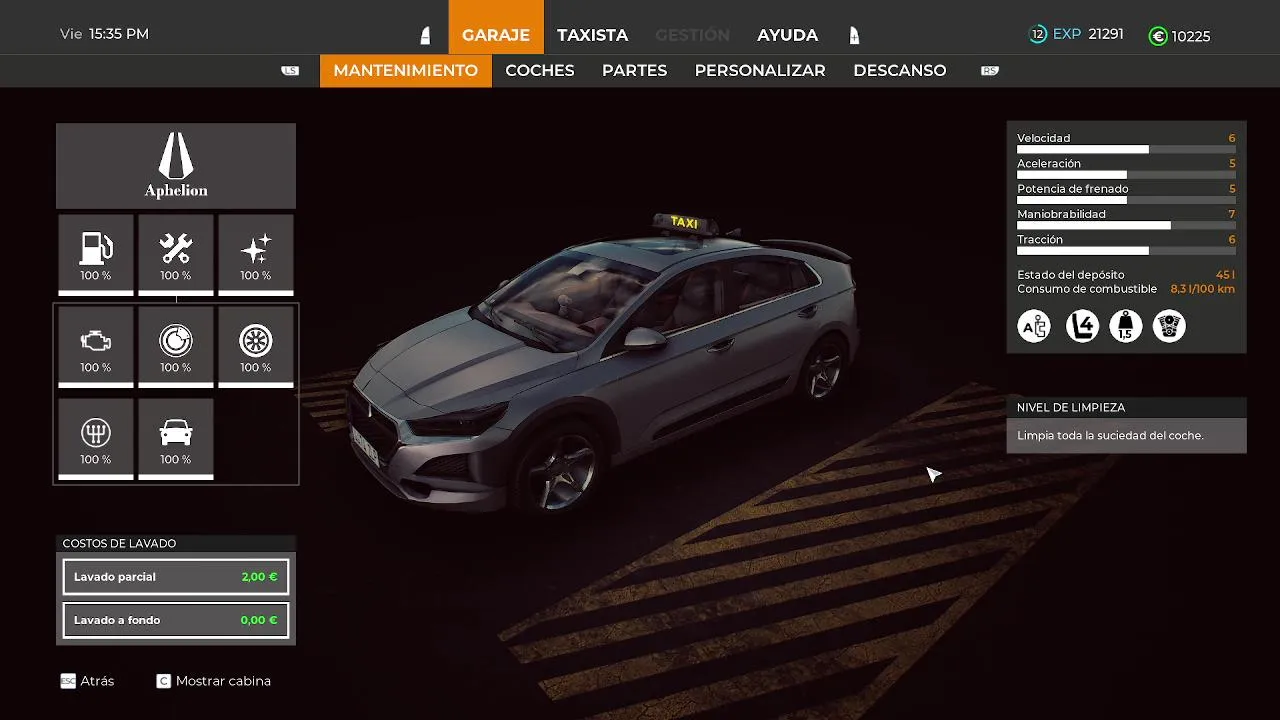Image resolution: width=1280 pixels, height=720 pixels.
Task: Switch to the DESCANSO sub-tab
Action: [x=900, y=71]
